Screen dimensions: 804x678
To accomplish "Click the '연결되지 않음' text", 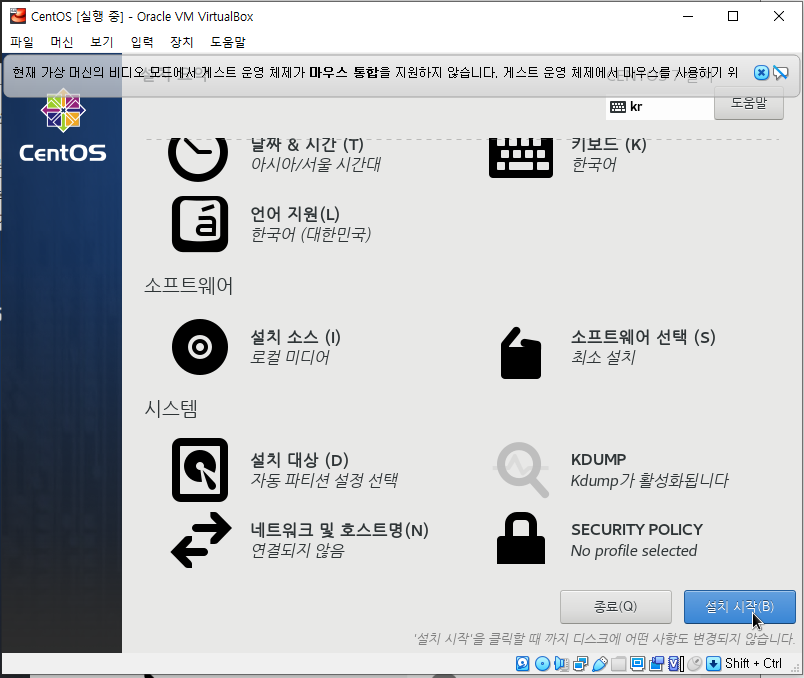I will (x=298, y=551).
